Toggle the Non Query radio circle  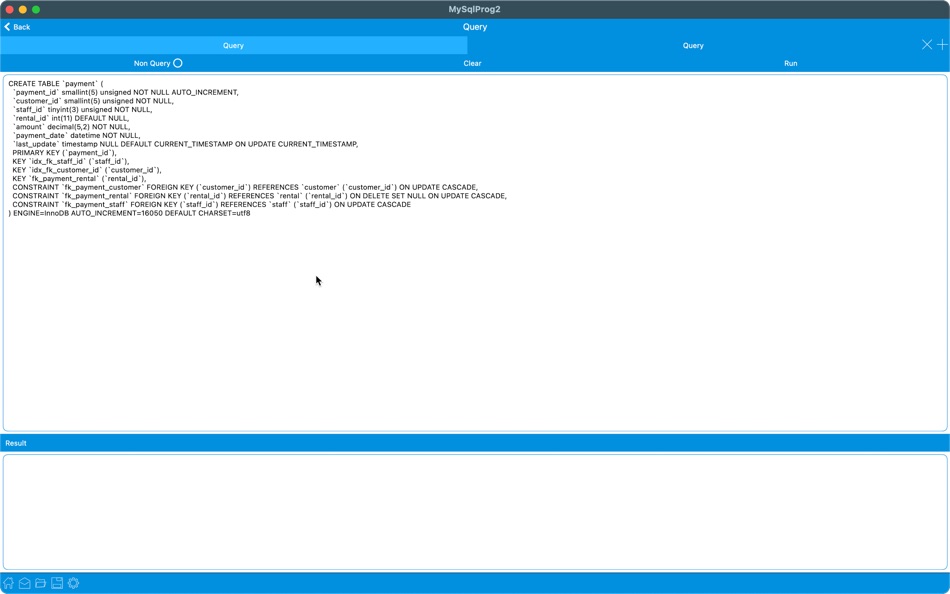coord(177,62)
